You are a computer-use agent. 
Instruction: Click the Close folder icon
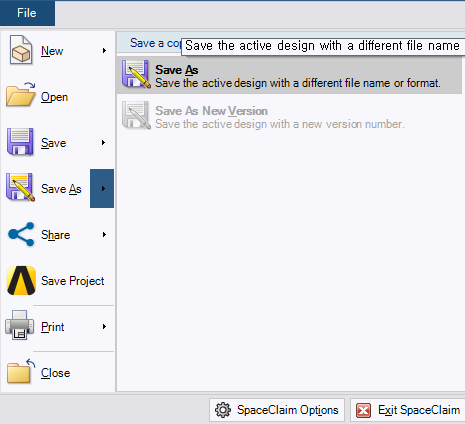(21, 371)
